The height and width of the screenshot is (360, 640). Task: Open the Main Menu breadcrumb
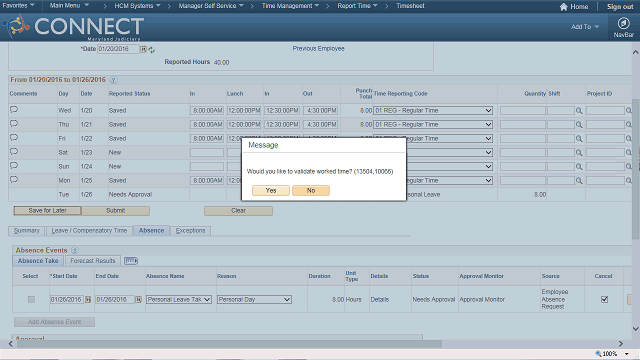pyautogui.click(x=69, y=6)
